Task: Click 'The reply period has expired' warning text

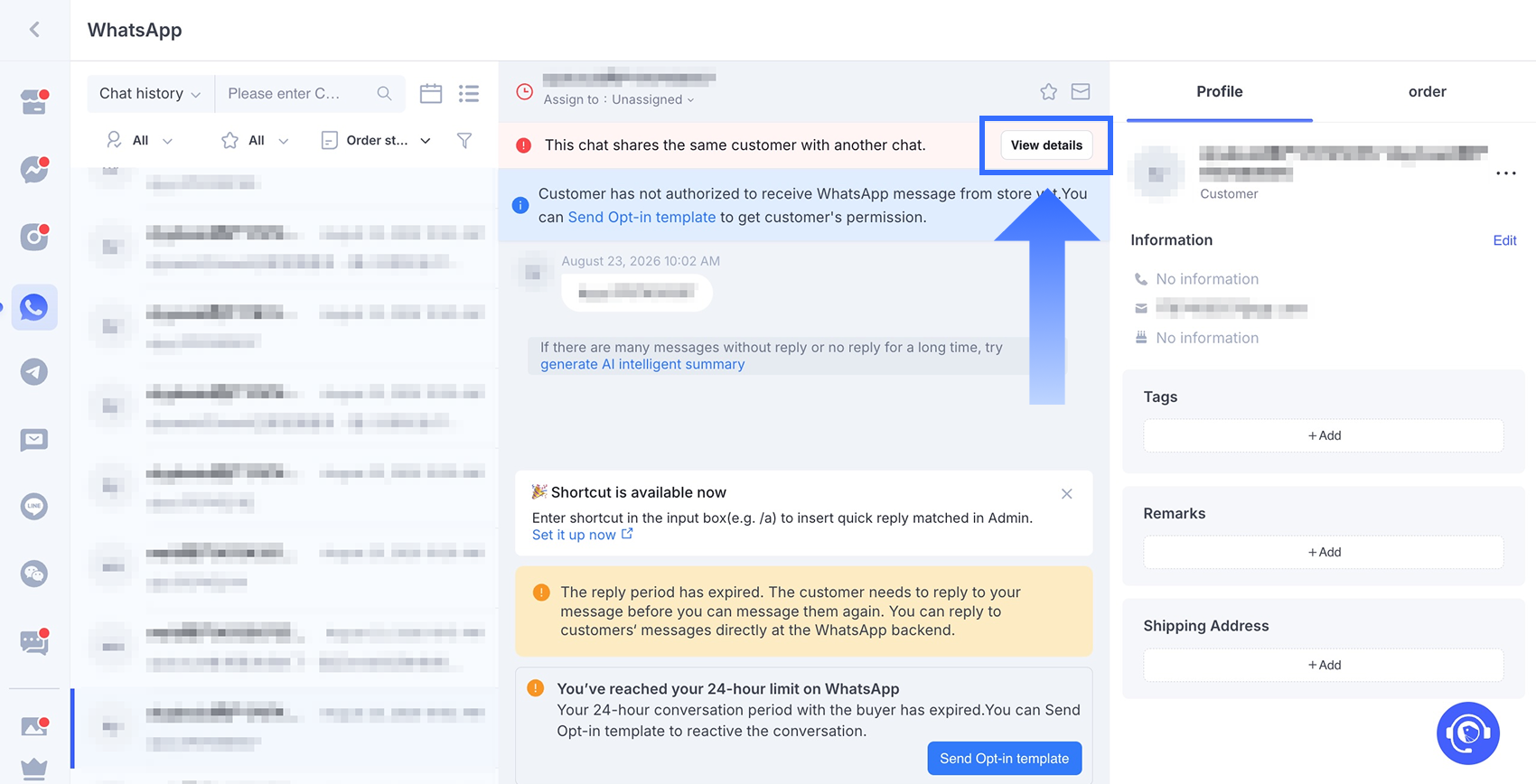Action: point(790,611)
